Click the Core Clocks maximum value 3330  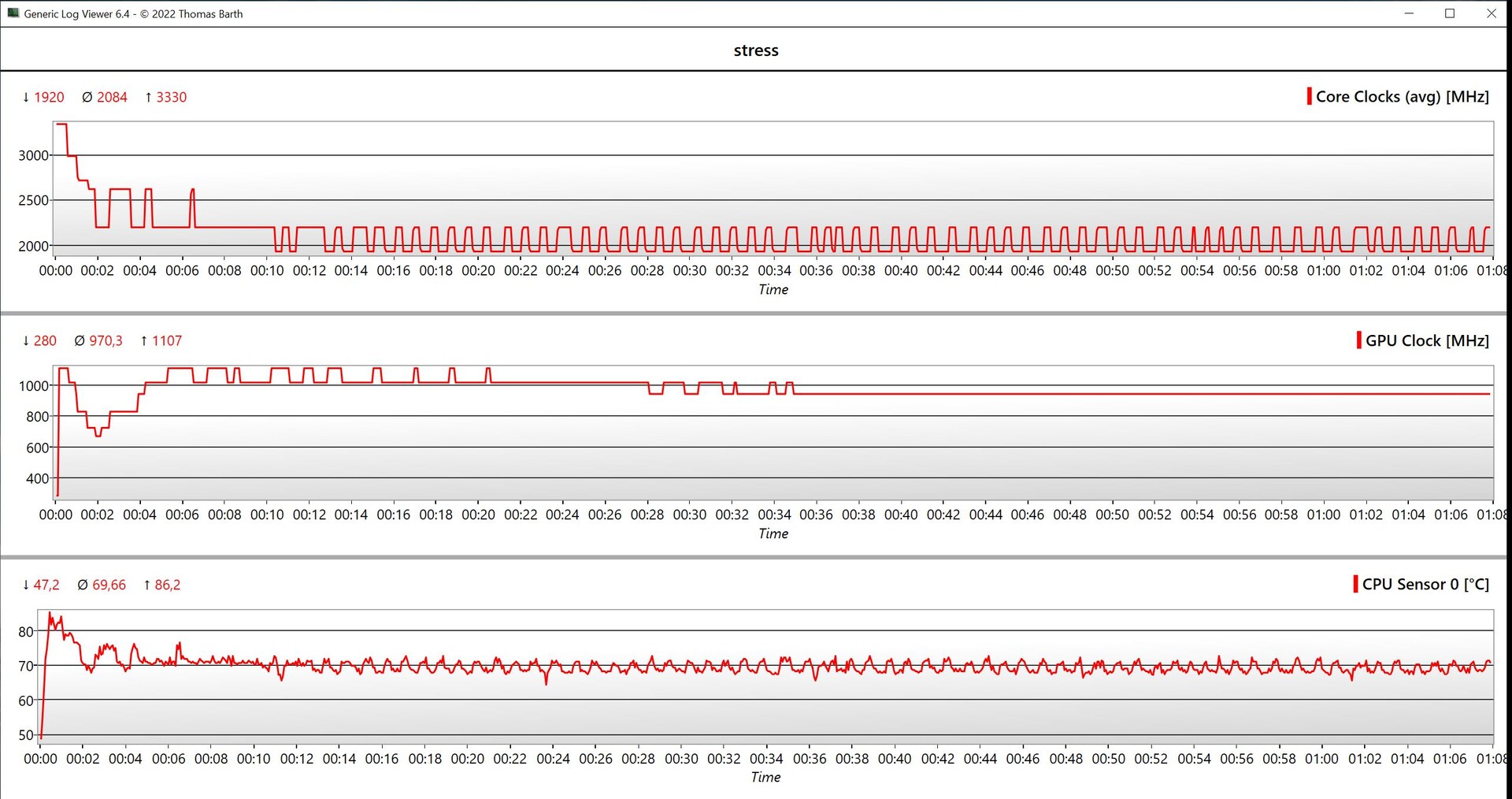point(171,97)
